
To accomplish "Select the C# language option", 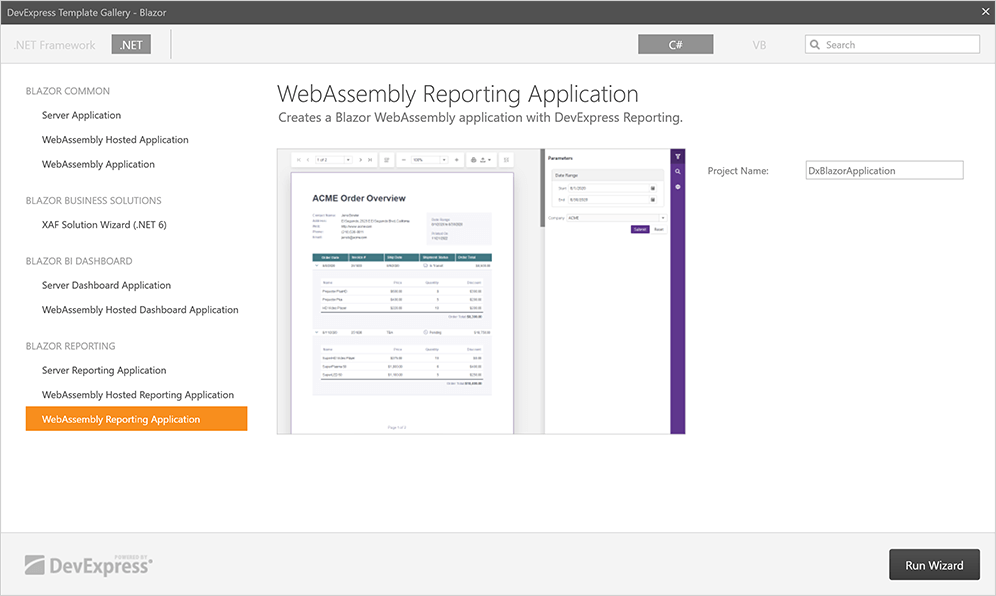I will click(675, 44).
